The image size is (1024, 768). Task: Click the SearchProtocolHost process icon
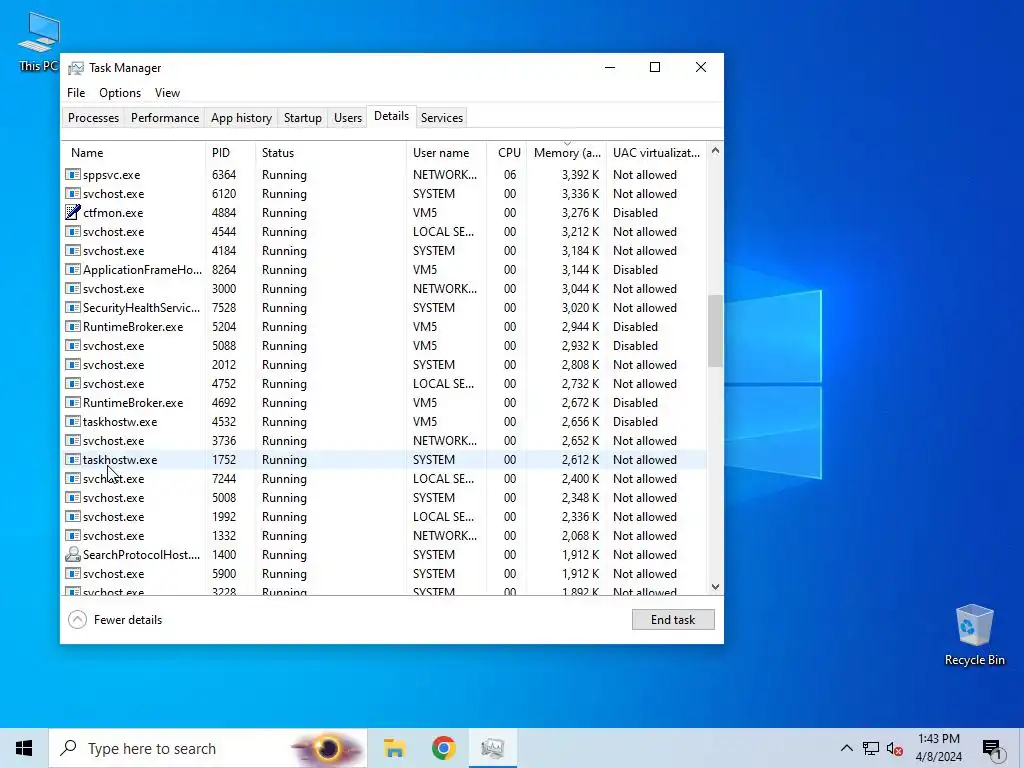[72, 554]
